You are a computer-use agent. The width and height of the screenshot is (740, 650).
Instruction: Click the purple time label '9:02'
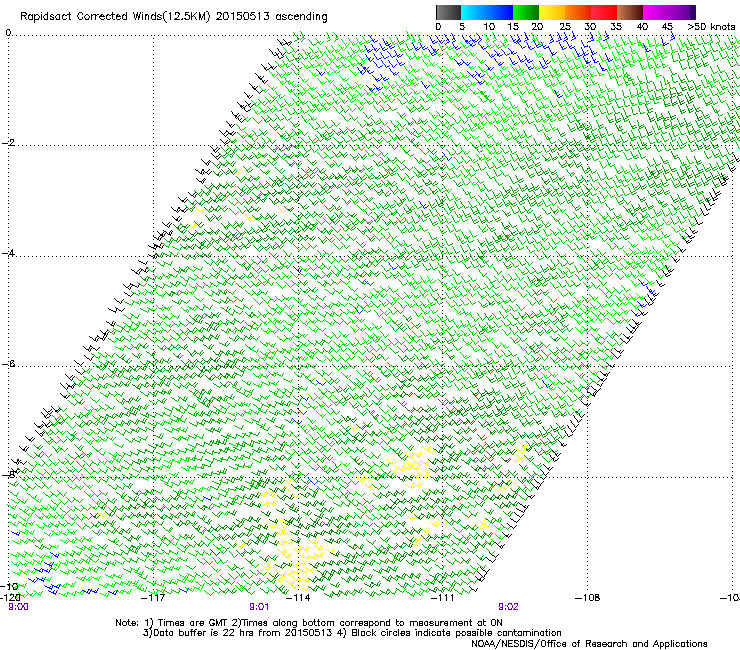508,607
